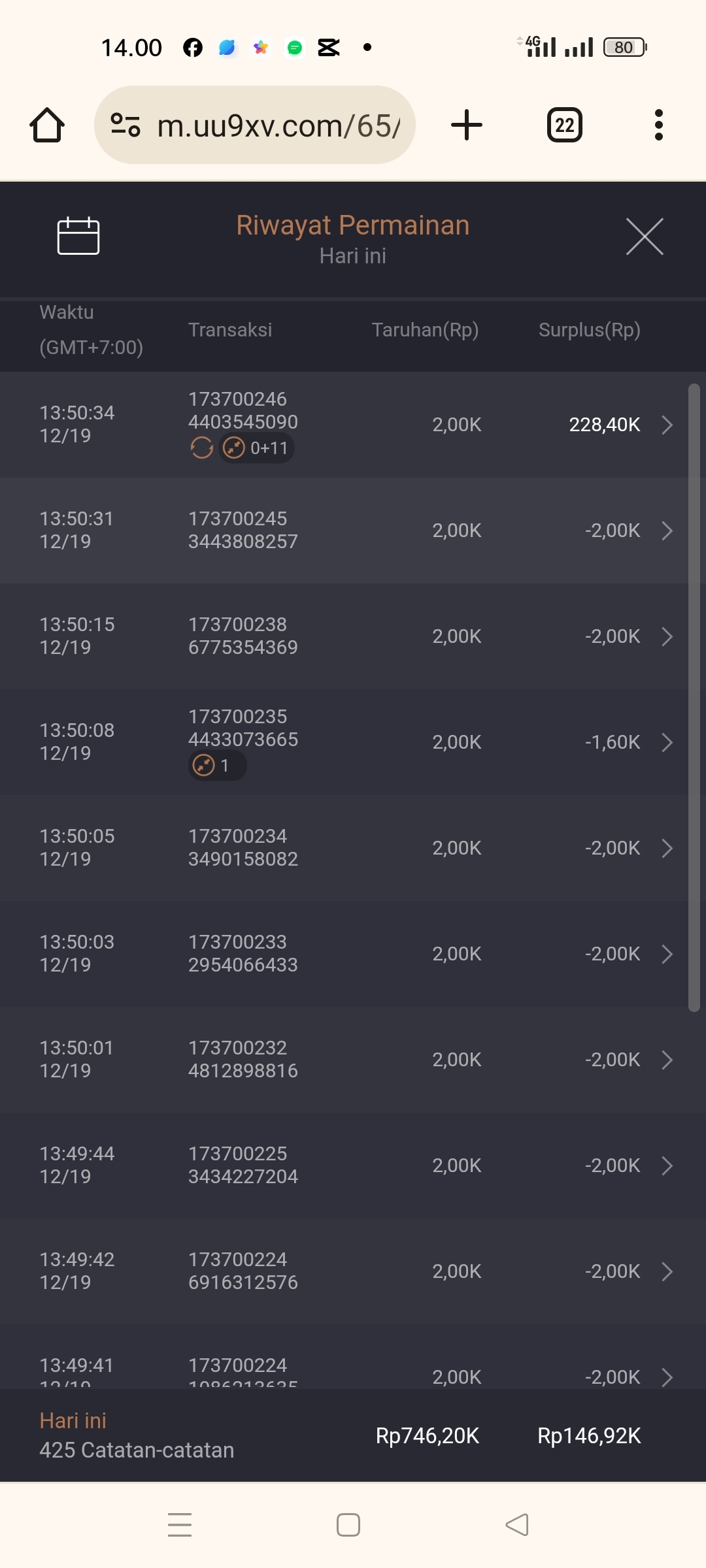Tap the site settings icon in address bar
Screen dimensions: 706x1568
coord(125,125)
